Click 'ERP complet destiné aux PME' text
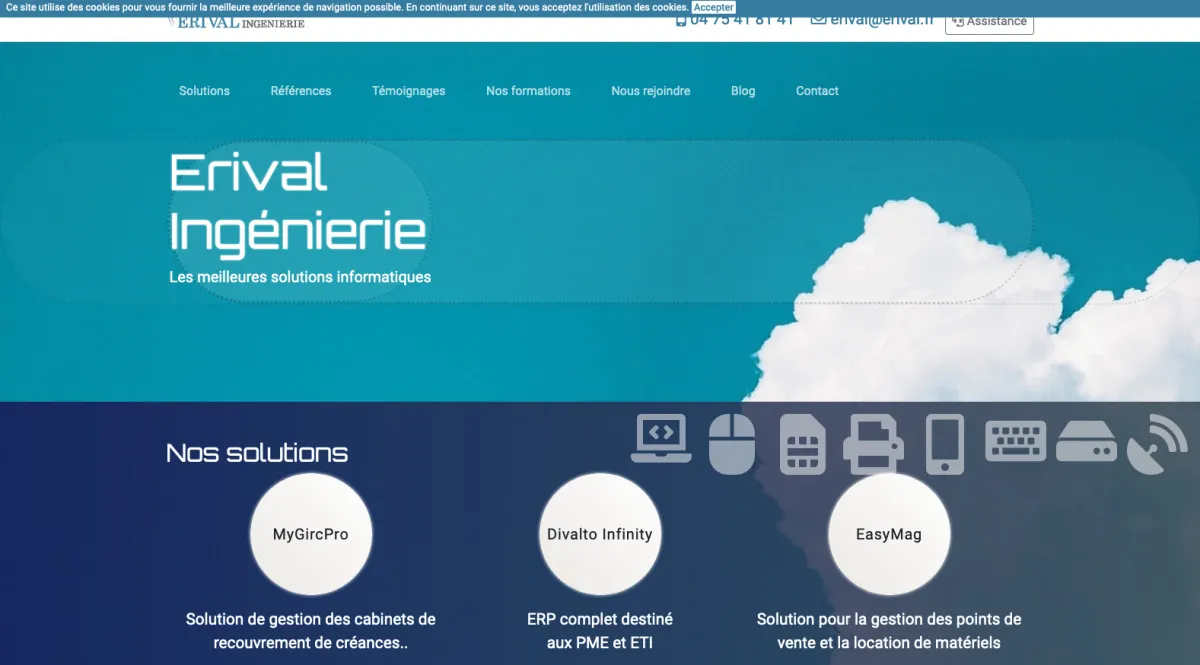This screenshot has height=665, width=1200. 600,631
